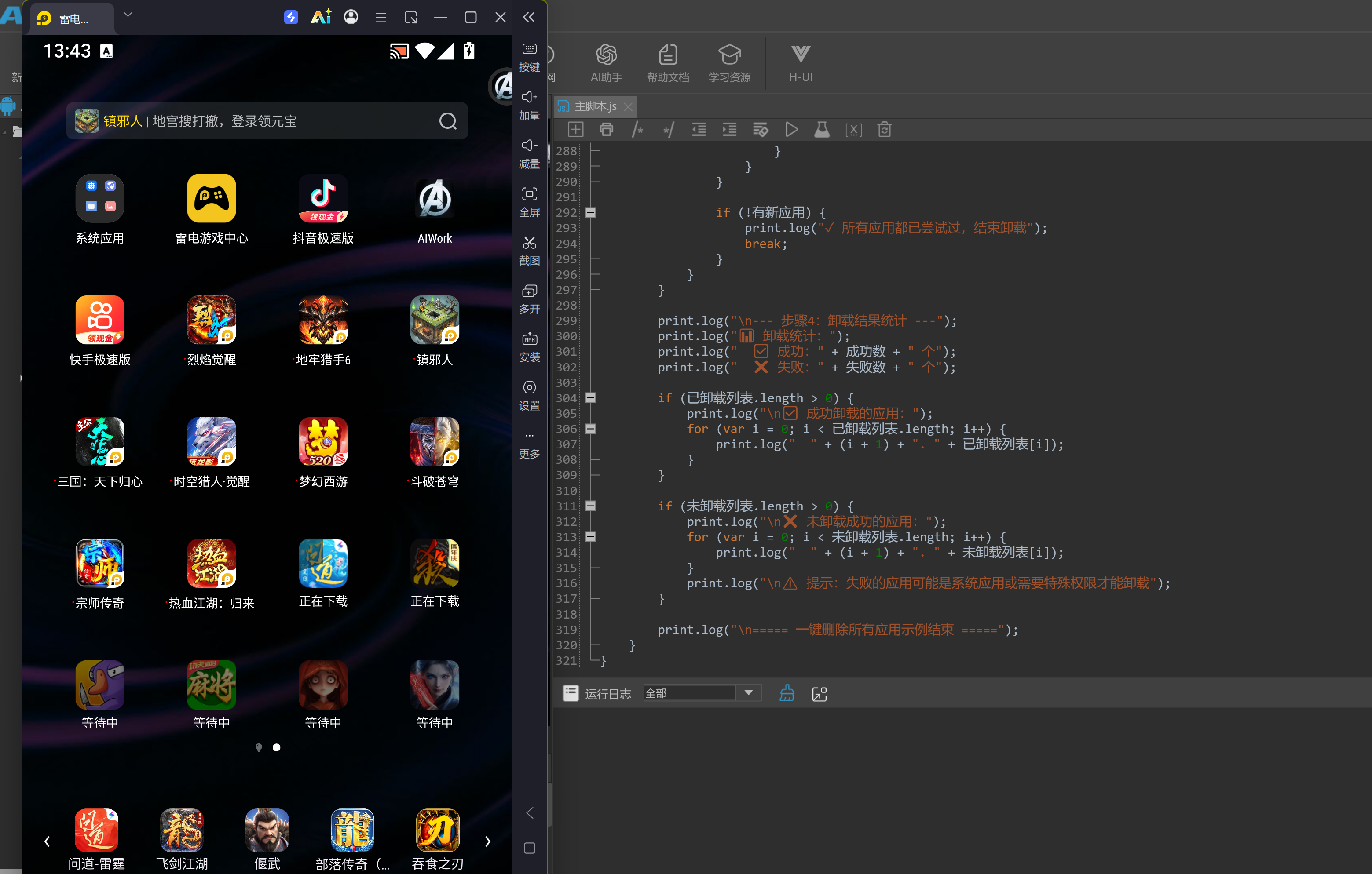Click the 镇邪人 search input bar
This screenshot has height=874, width=1372.
267,121
